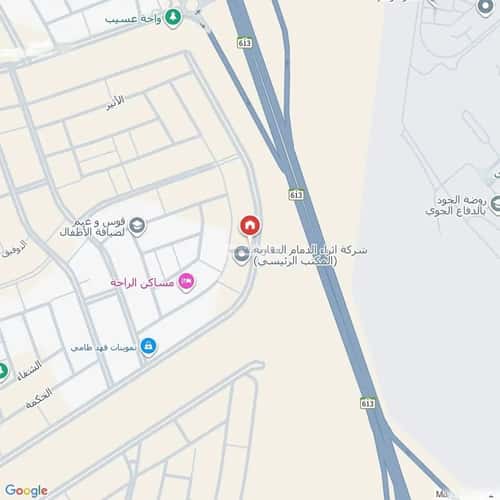Click the school pin next to روضة الجود
This screenshot has height=500, width=500.
pos(495,204)
